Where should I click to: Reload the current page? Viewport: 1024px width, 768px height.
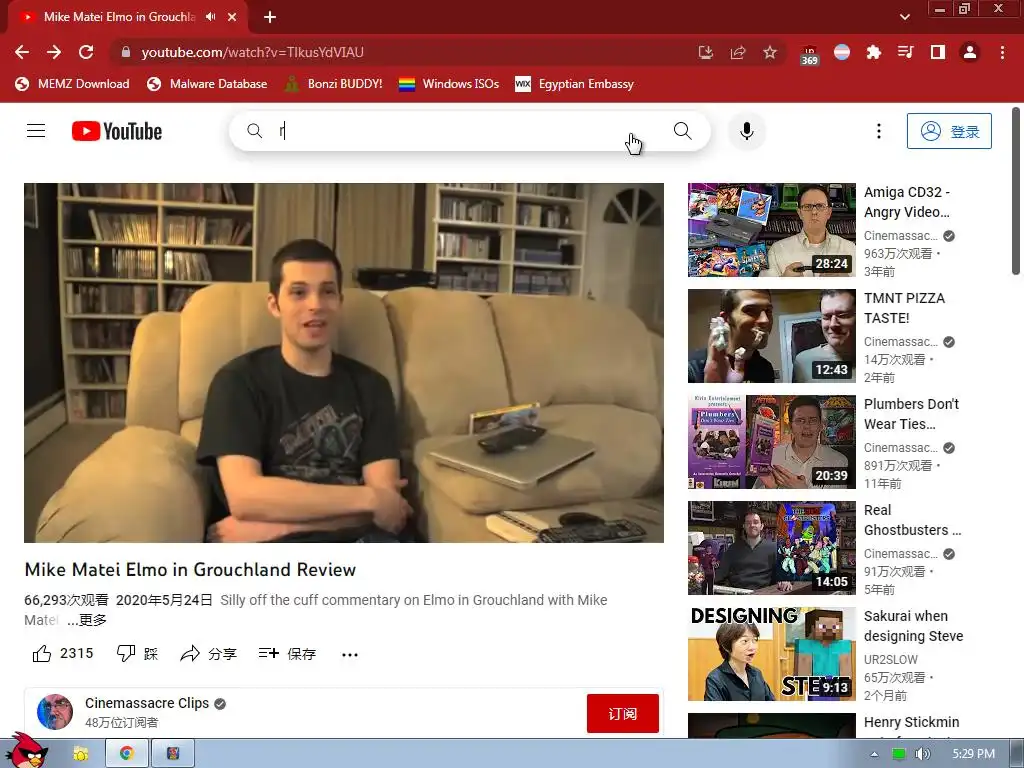click(86, 52)
